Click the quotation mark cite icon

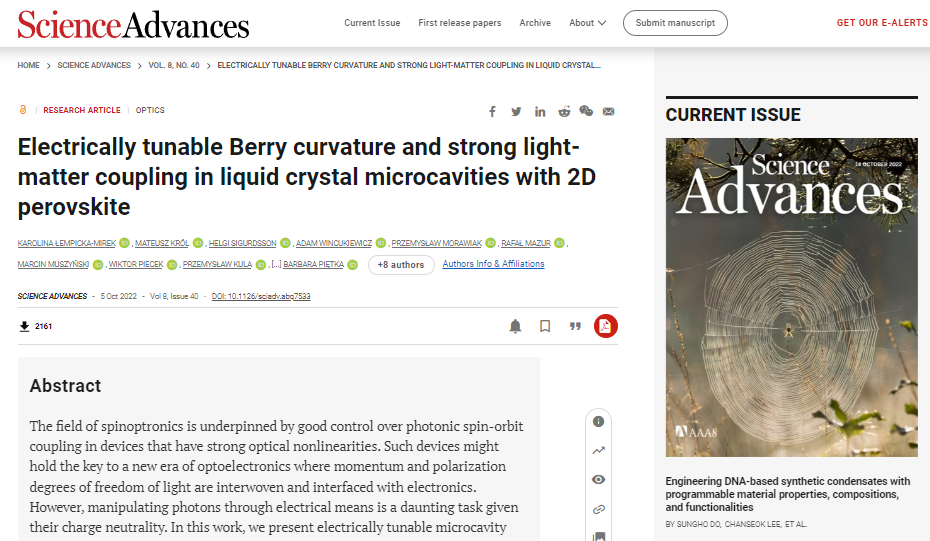[x=575, y=326]
